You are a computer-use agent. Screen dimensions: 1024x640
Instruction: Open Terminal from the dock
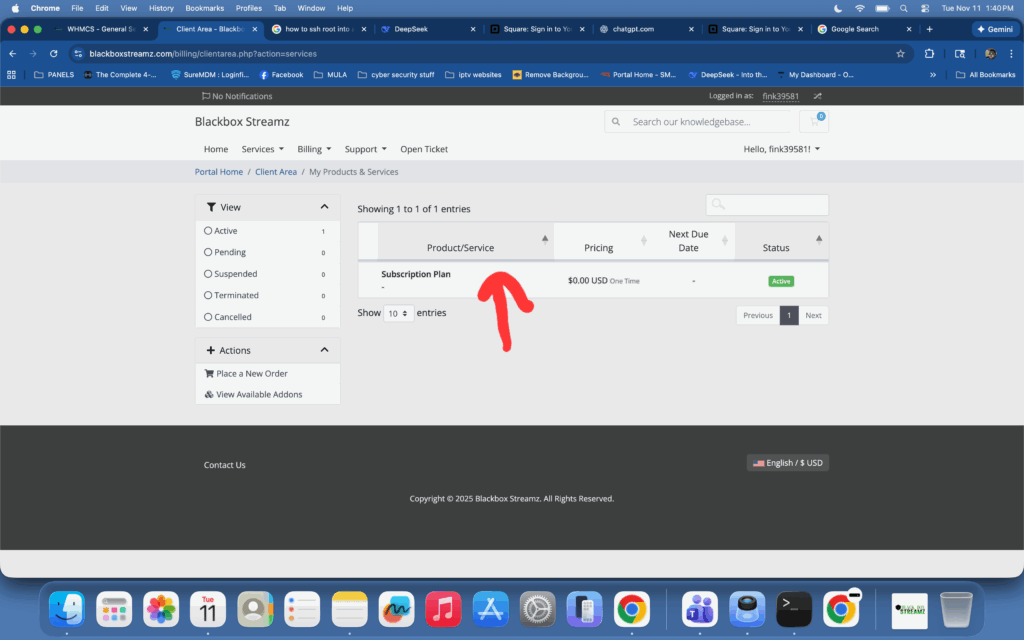(x=794, y=608)
